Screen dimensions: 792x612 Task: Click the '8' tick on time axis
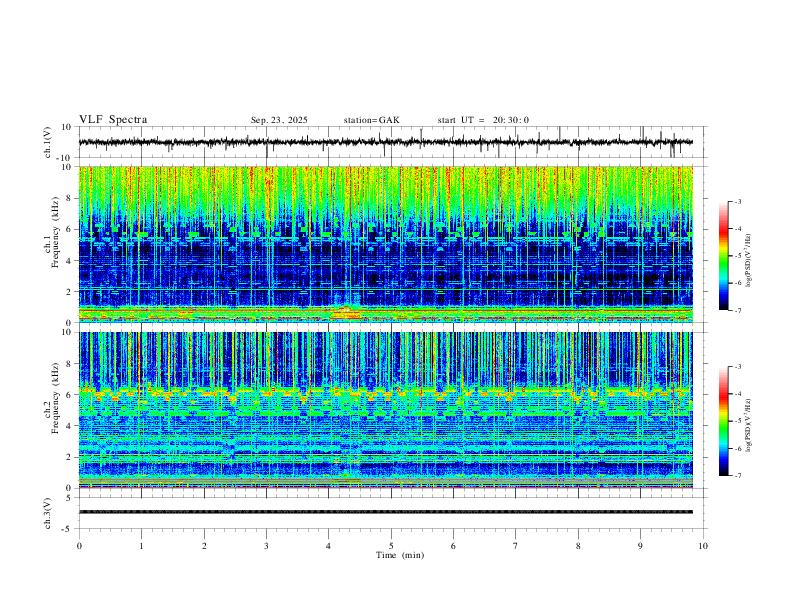(x=578, y=546)
